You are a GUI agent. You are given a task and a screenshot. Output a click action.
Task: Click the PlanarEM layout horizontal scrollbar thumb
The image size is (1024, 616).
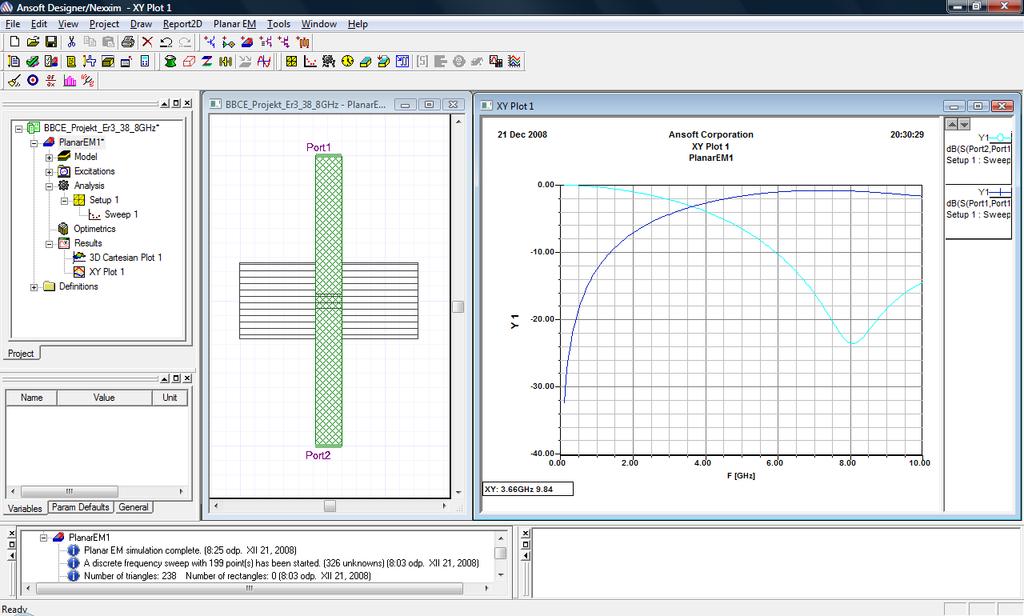(x=330, y=506)
